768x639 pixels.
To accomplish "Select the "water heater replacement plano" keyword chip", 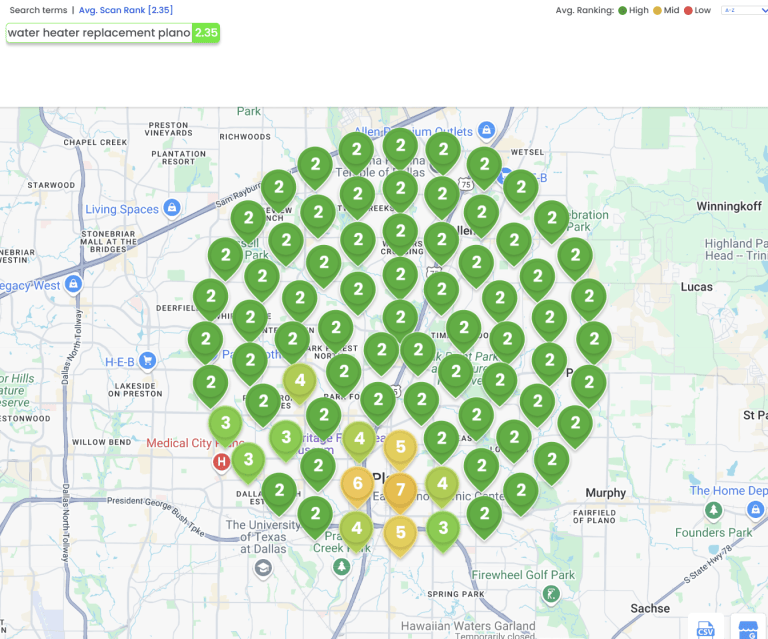I will pyautogui.click(x=99, y=33).
